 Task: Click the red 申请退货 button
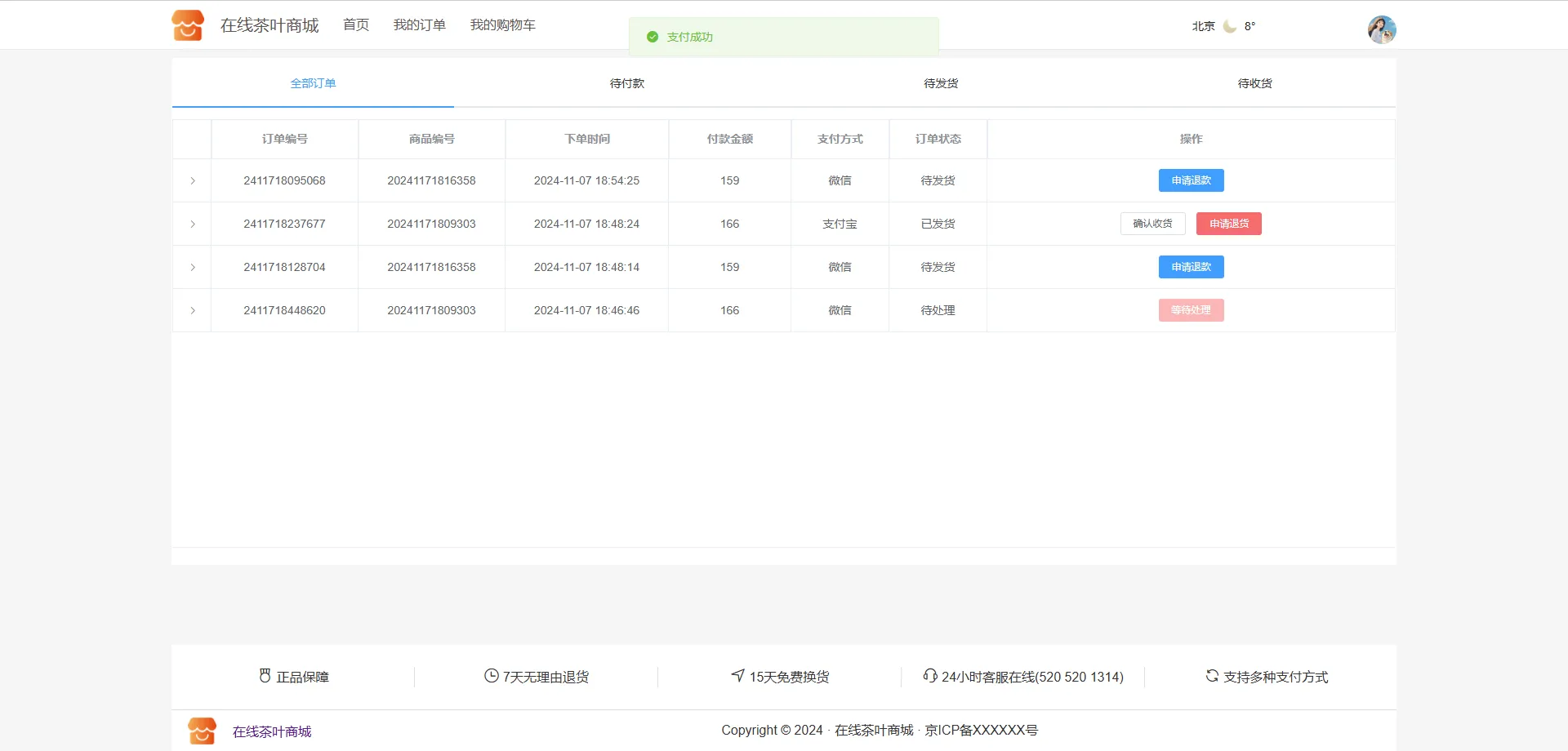(x=1228, y=224)
